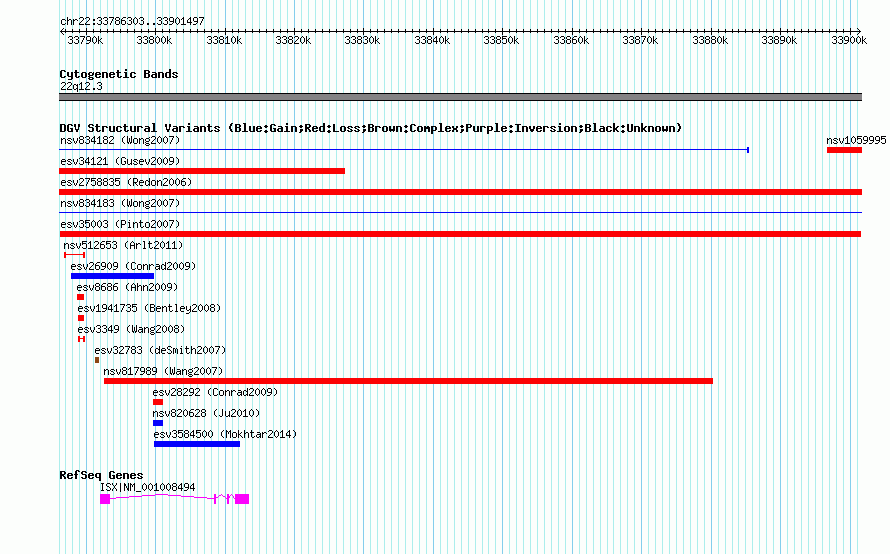Select the nsv820628 small blue bar

point(158,423)
